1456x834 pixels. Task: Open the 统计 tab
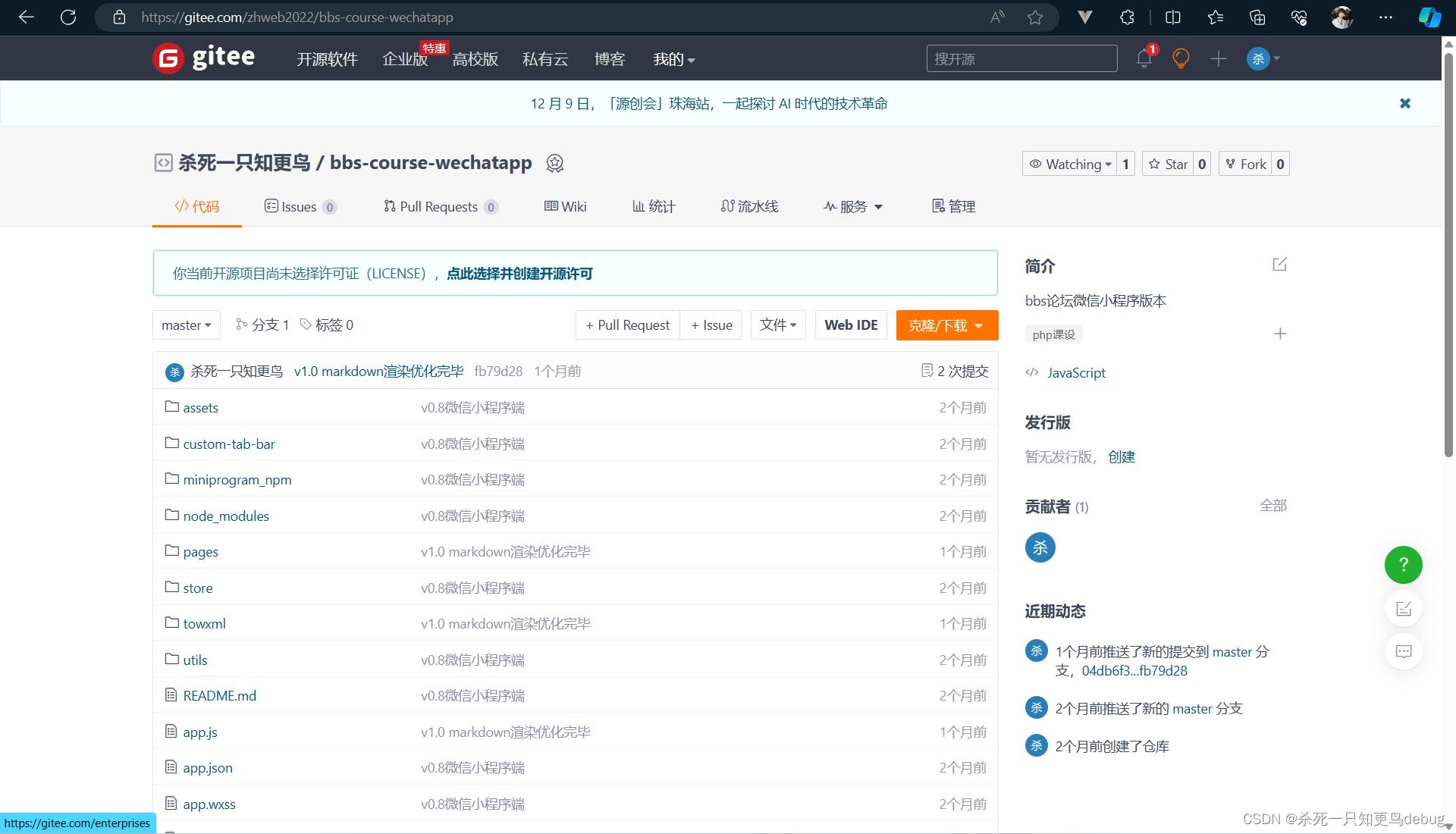(x=654, y=206)
